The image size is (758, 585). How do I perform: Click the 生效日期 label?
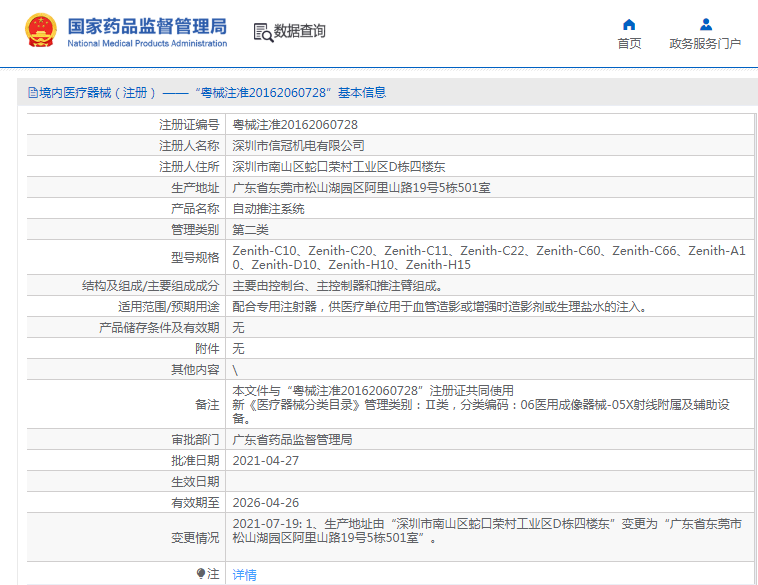point(195,482)
